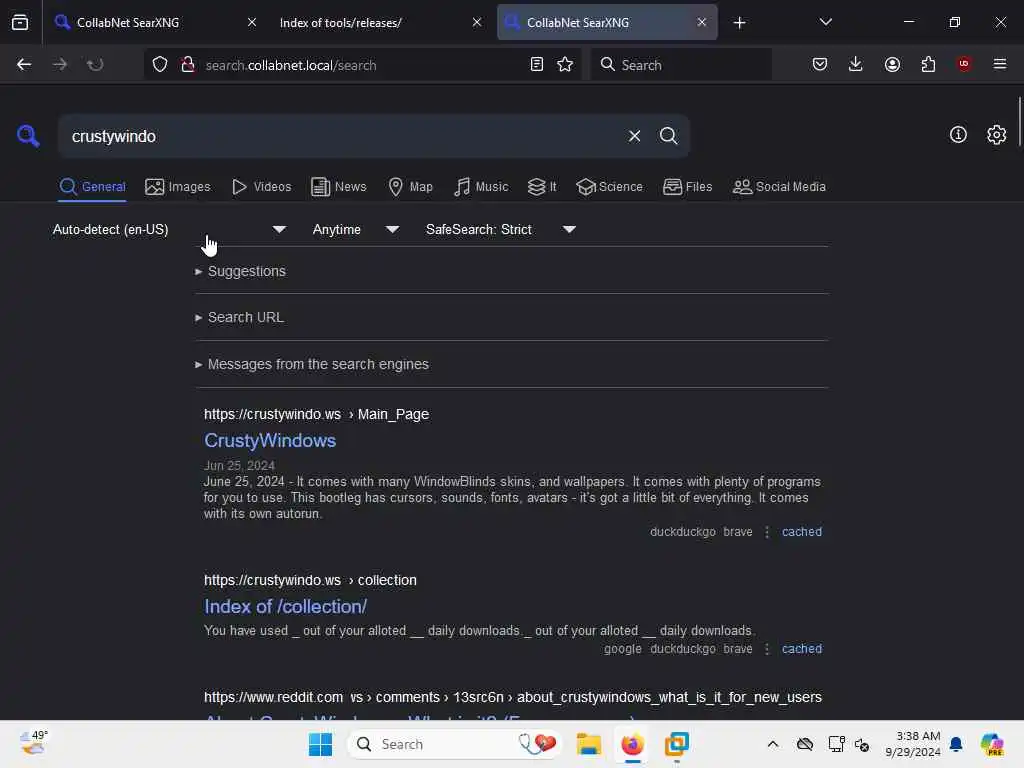Click the VirtualBox-style taskbar app icon
This screenshot has width=1024, height=768.
[677, 744]
